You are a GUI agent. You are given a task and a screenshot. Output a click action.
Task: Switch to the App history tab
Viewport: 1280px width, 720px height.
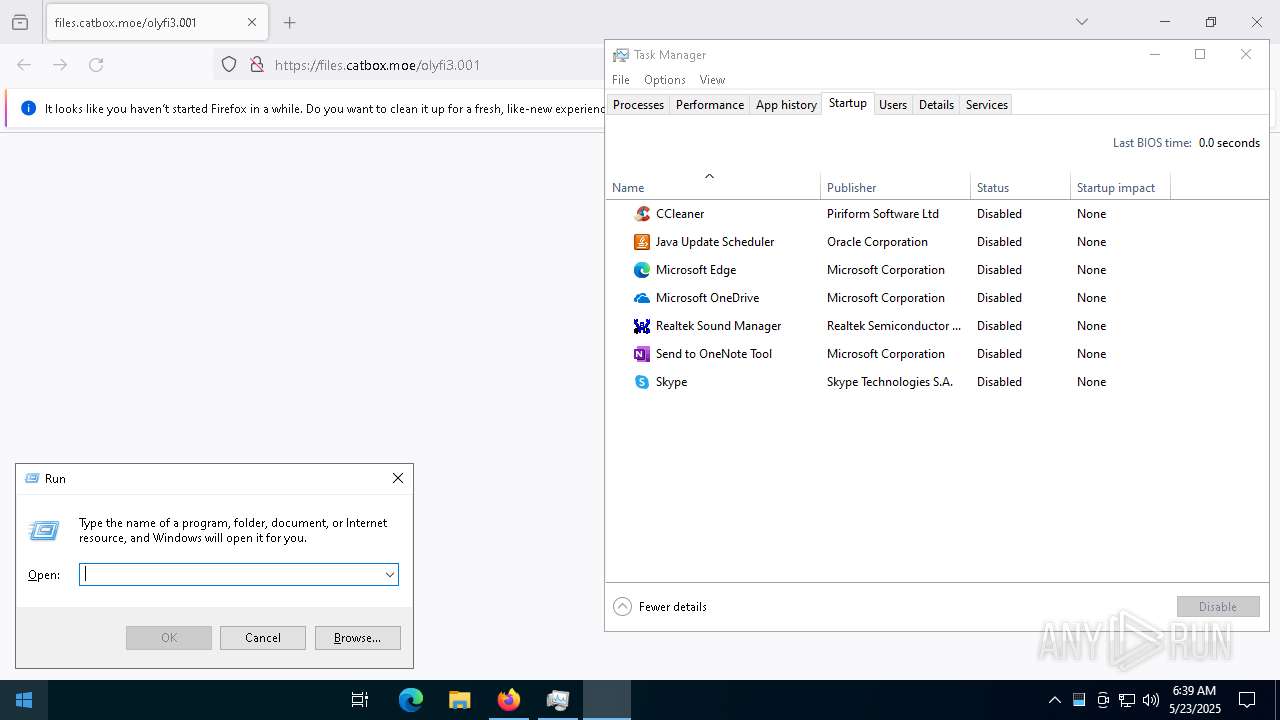[786, 105]
